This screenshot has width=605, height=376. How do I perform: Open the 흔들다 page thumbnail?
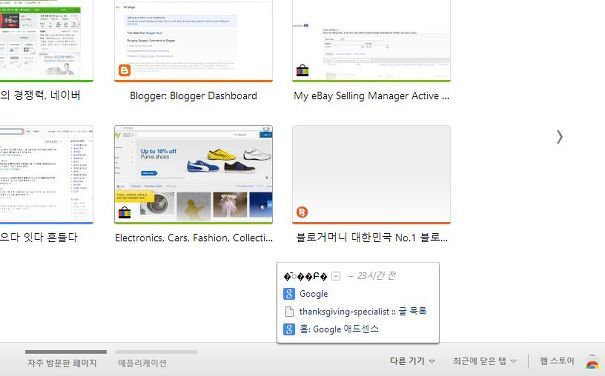(x=46, y=174)
